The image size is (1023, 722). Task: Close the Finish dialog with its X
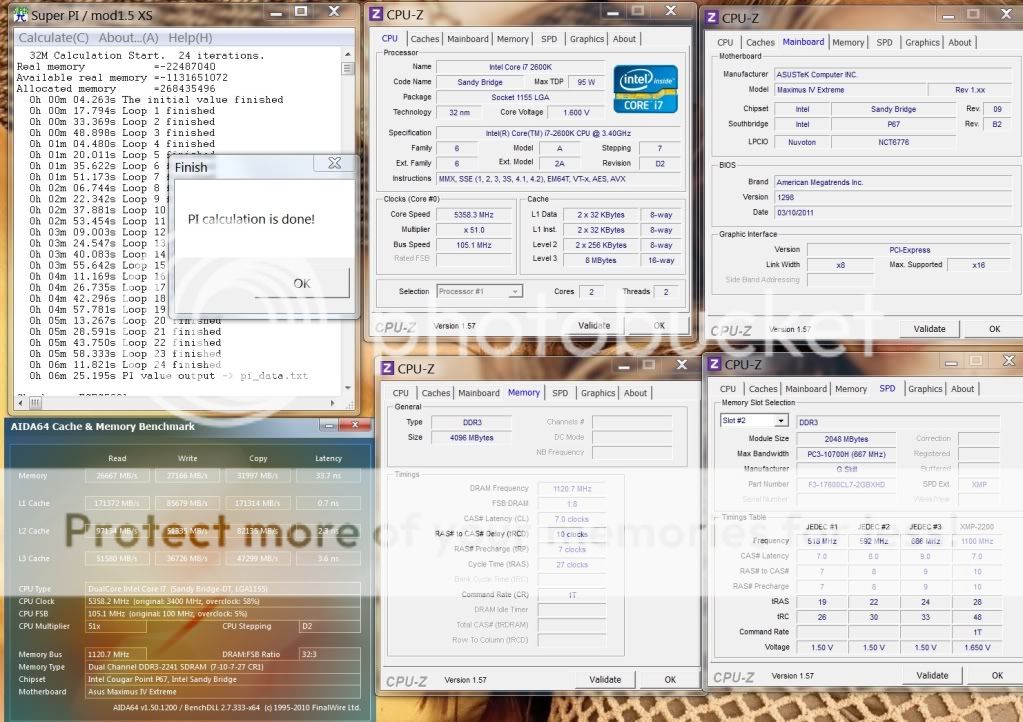334,163
